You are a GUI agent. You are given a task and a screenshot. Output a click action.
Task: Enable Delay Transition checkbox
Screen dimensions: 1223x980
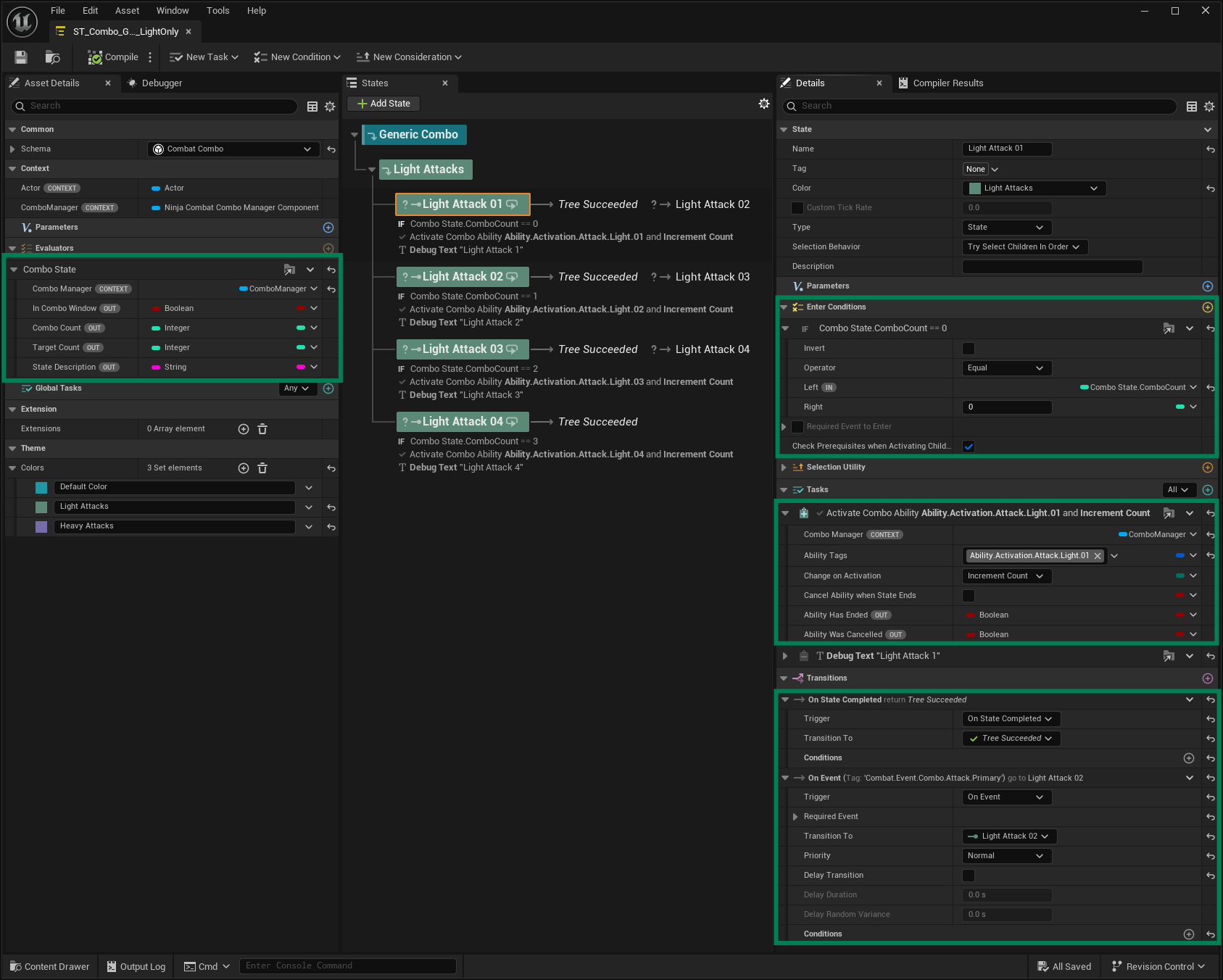tap(969, 876)
